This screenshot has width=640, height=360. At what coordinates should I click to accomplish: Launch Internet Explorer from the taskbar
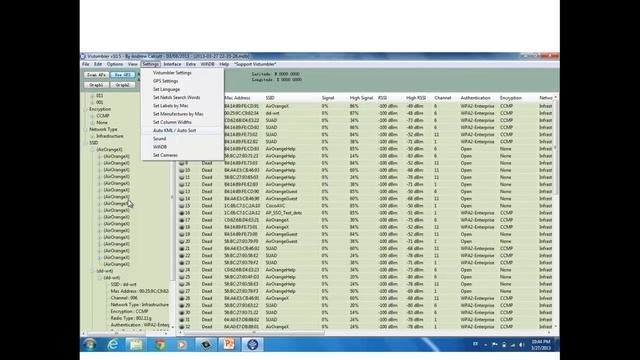(x=113, y=344)
